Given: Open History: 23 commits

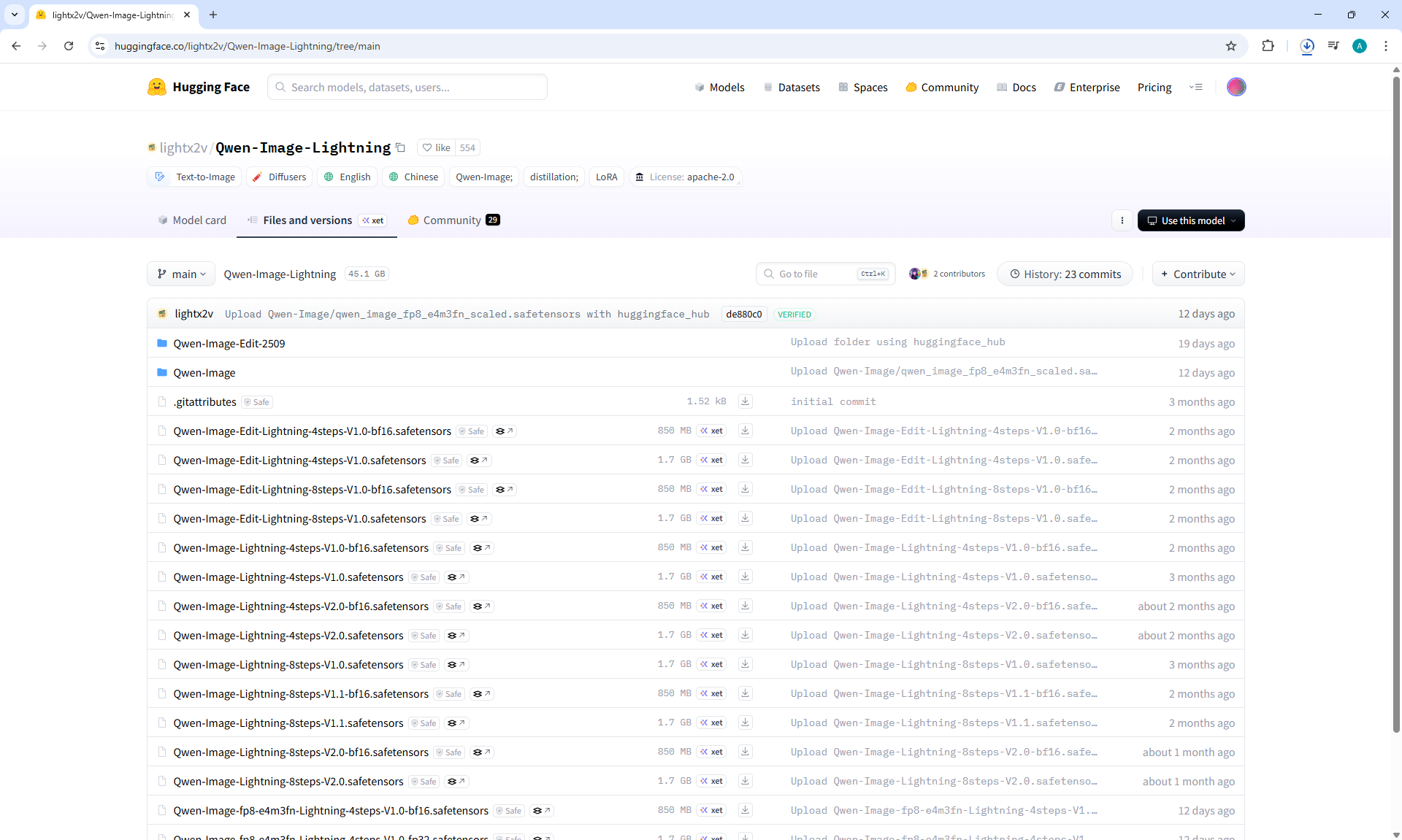Looking at the screenshot, I should tap(1065, 274).
